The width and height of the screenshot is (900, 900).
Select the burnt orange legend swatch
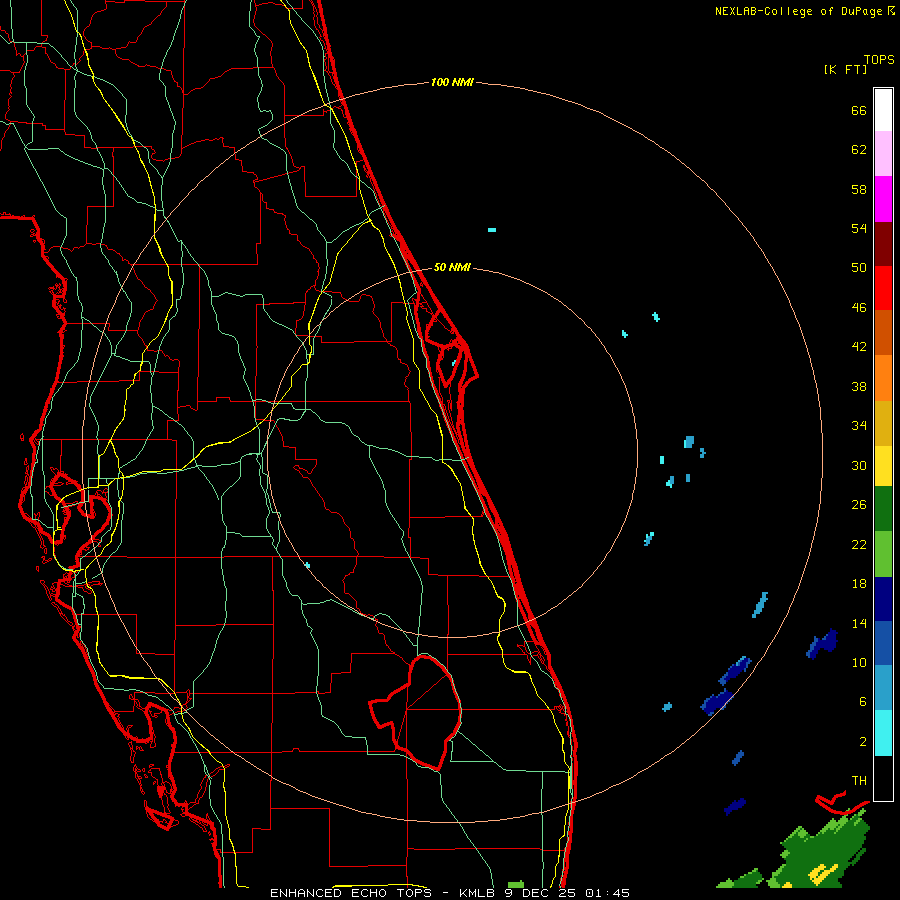pos(883,333)
